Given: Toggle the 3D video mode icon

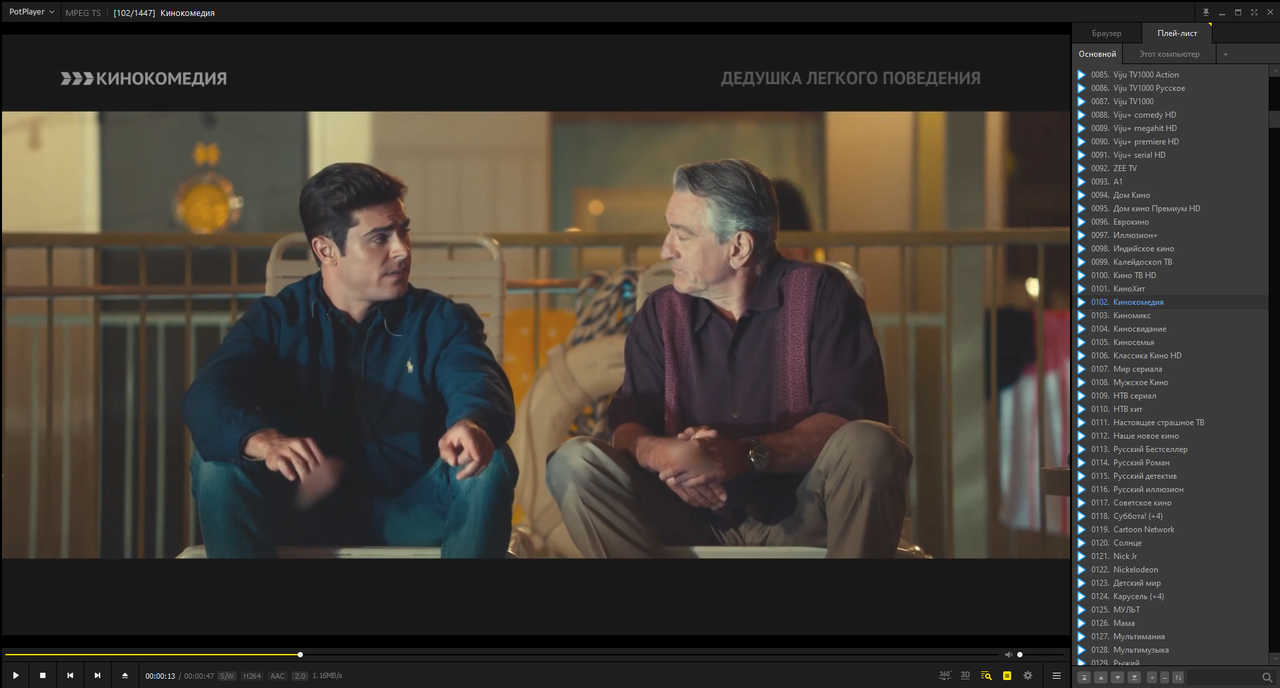Looking at the screenshot, I should tap(965, 676).
